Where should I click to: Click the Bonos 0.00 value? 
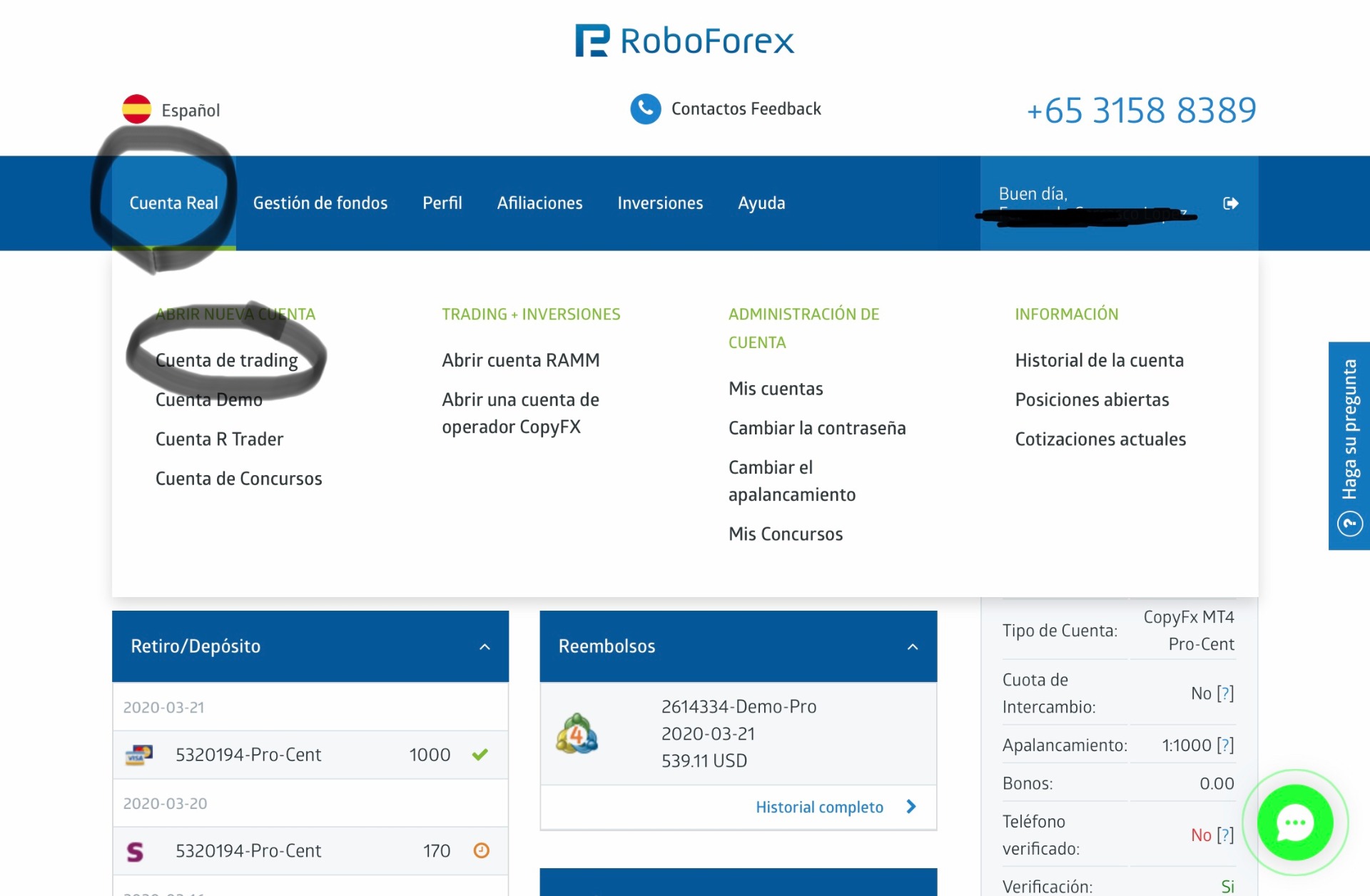click(1217, 783)
